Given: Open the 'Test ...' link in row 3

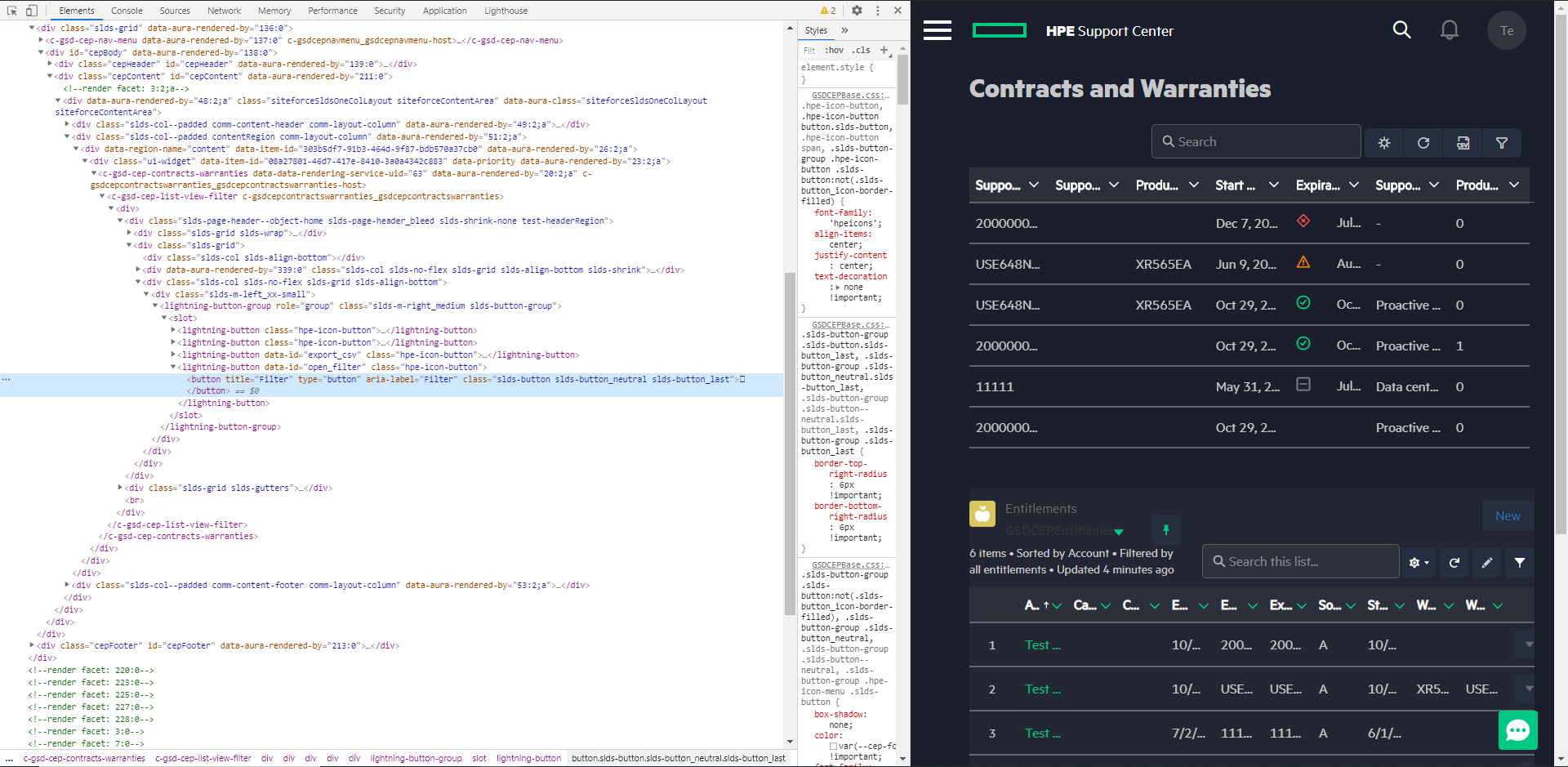Looking at the screenshot, I should tap(1043, 734).
